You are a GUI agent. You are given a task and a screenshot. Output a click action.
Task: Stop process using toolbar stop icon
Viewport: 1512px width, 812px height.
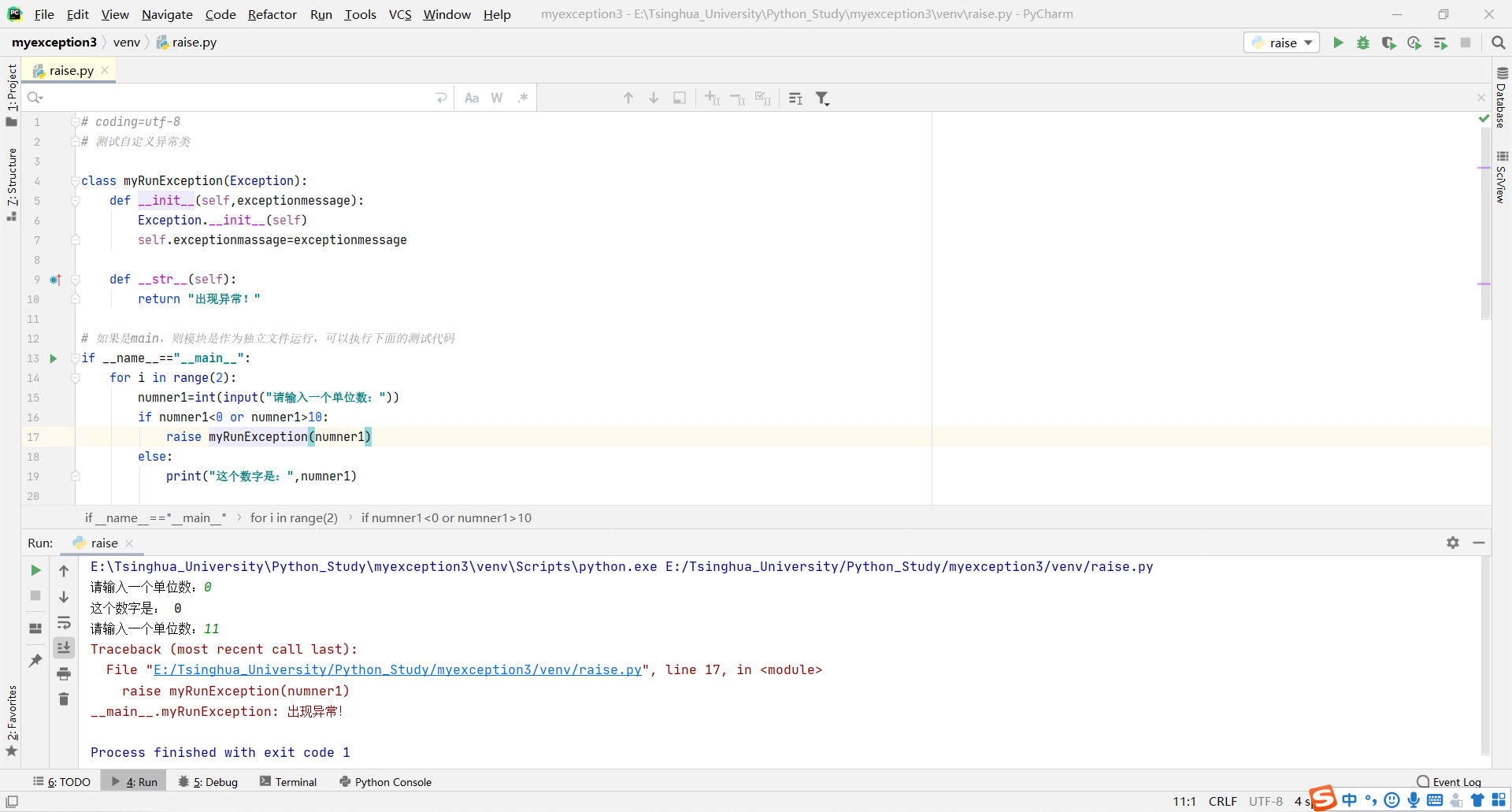pyautogui.click(x=1466, y=43)
